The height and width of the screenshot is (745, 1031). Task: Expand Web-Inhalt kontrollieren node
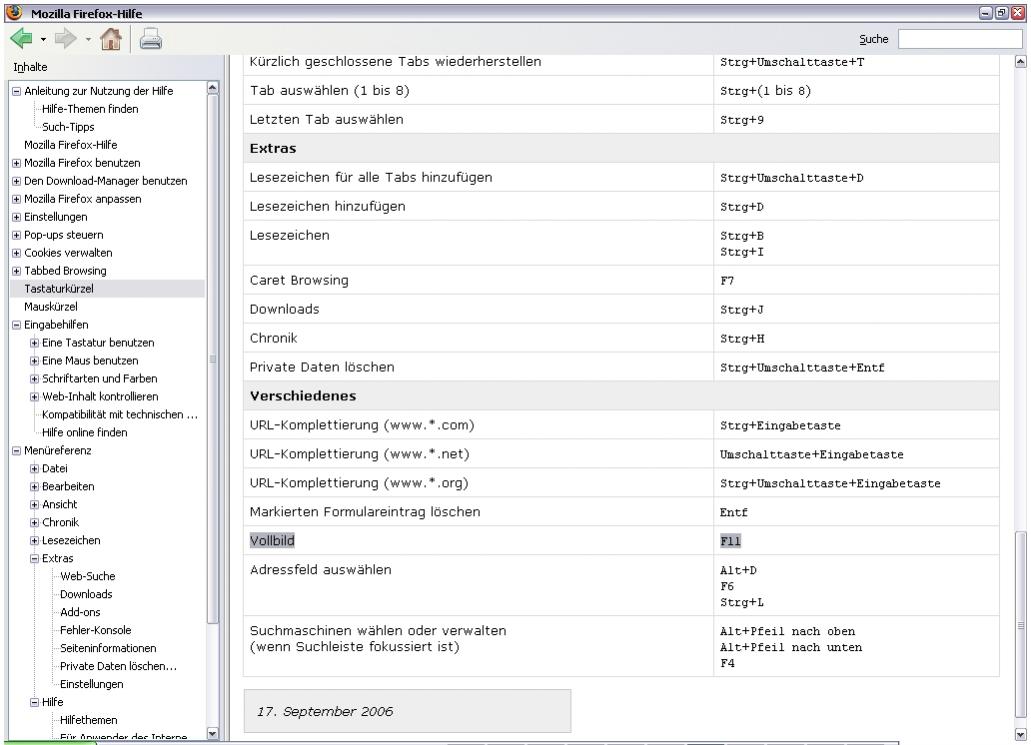pos(34,397)
